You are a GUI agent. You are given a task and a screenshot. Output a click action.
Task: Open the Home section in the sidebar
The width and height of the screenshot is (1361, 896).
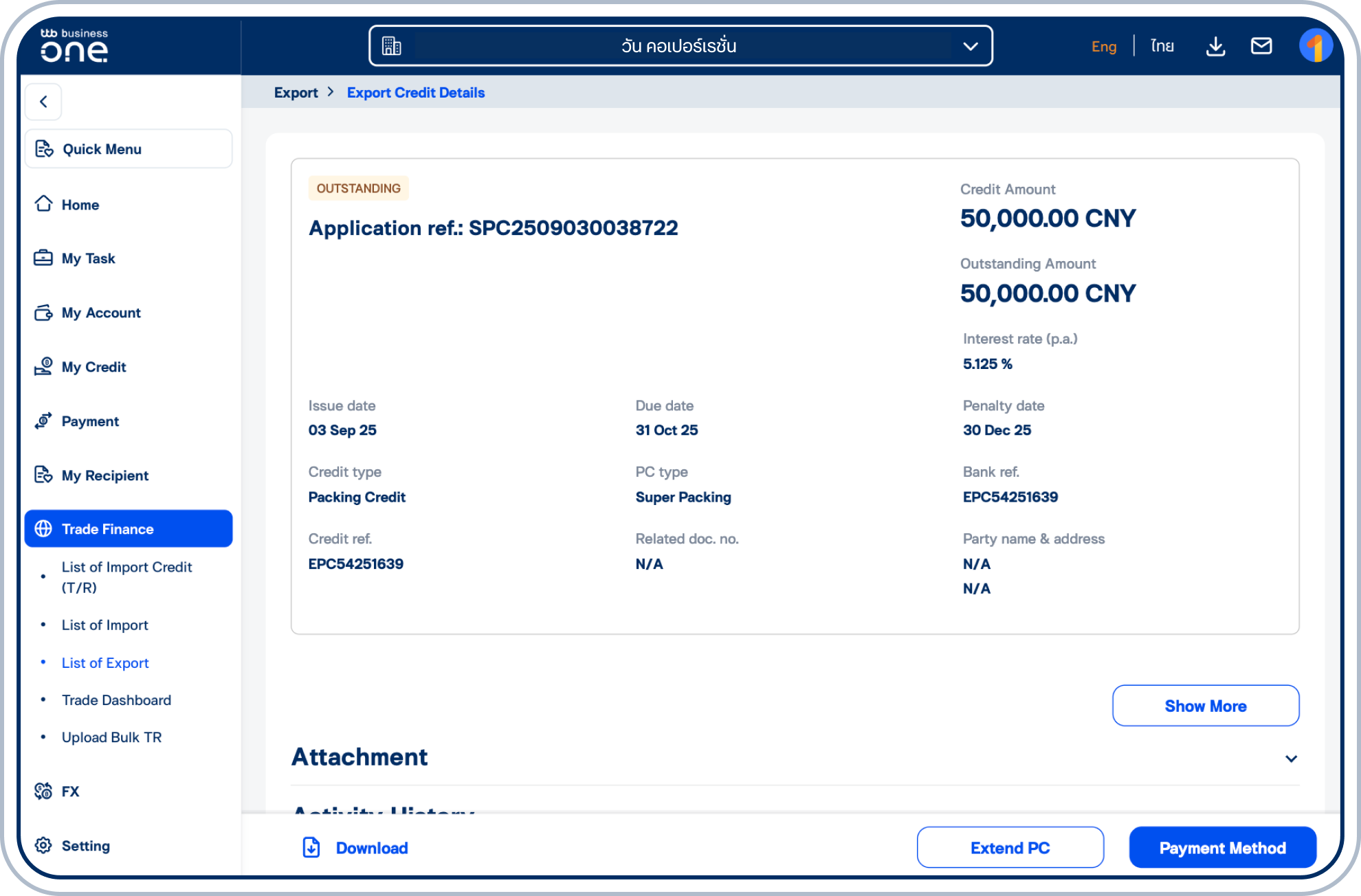79,204
